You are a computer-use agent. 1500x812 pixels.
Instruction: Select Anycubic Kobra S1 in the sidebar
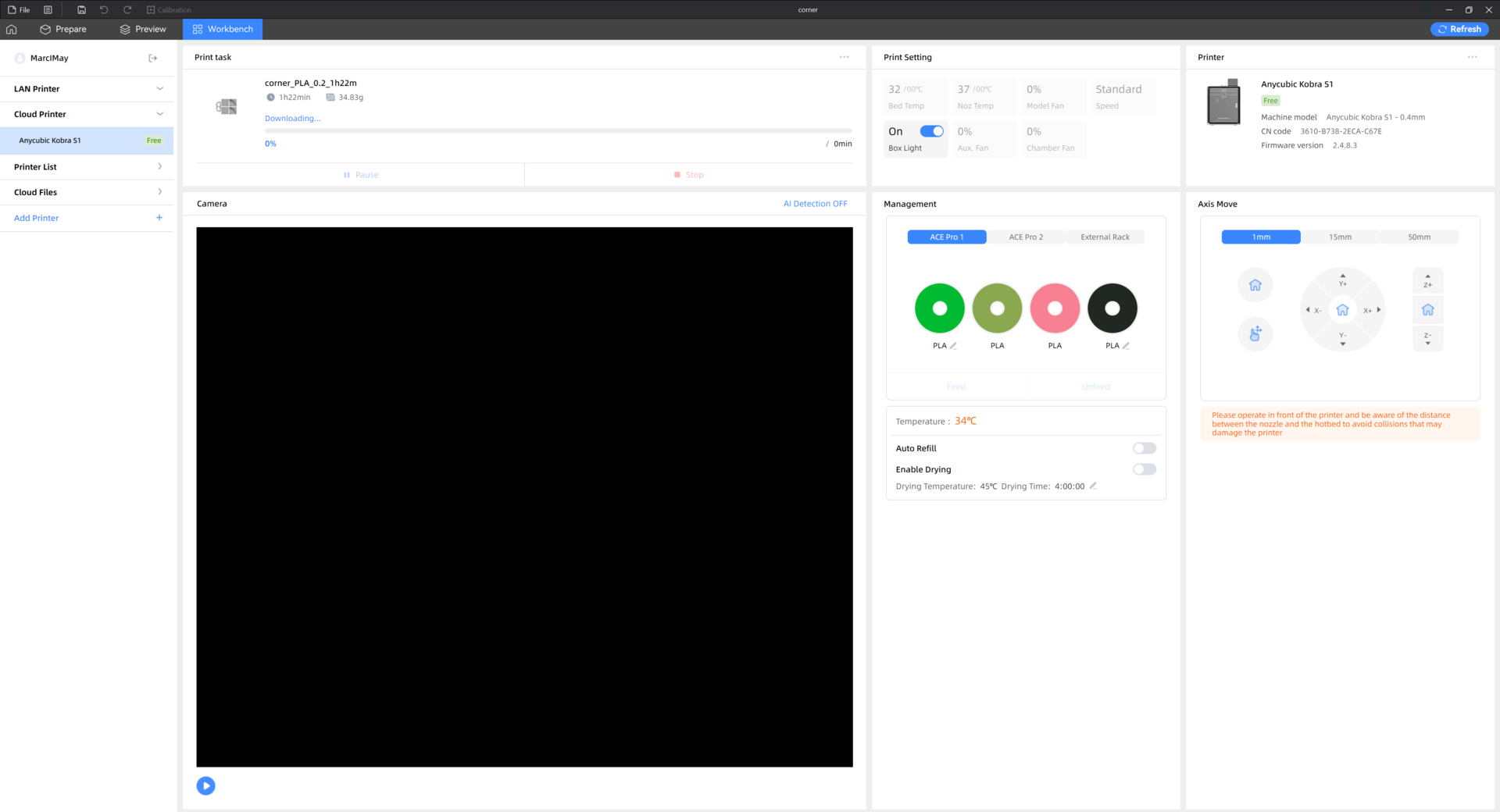(87, 141)
